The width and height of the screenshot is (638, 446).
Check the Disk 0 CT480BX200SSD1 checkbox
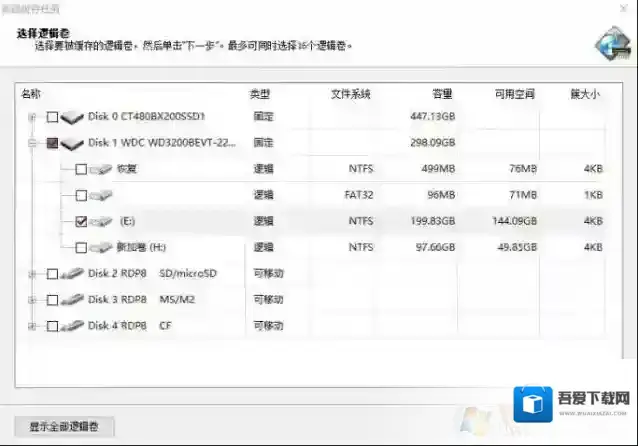pos(52,117)
